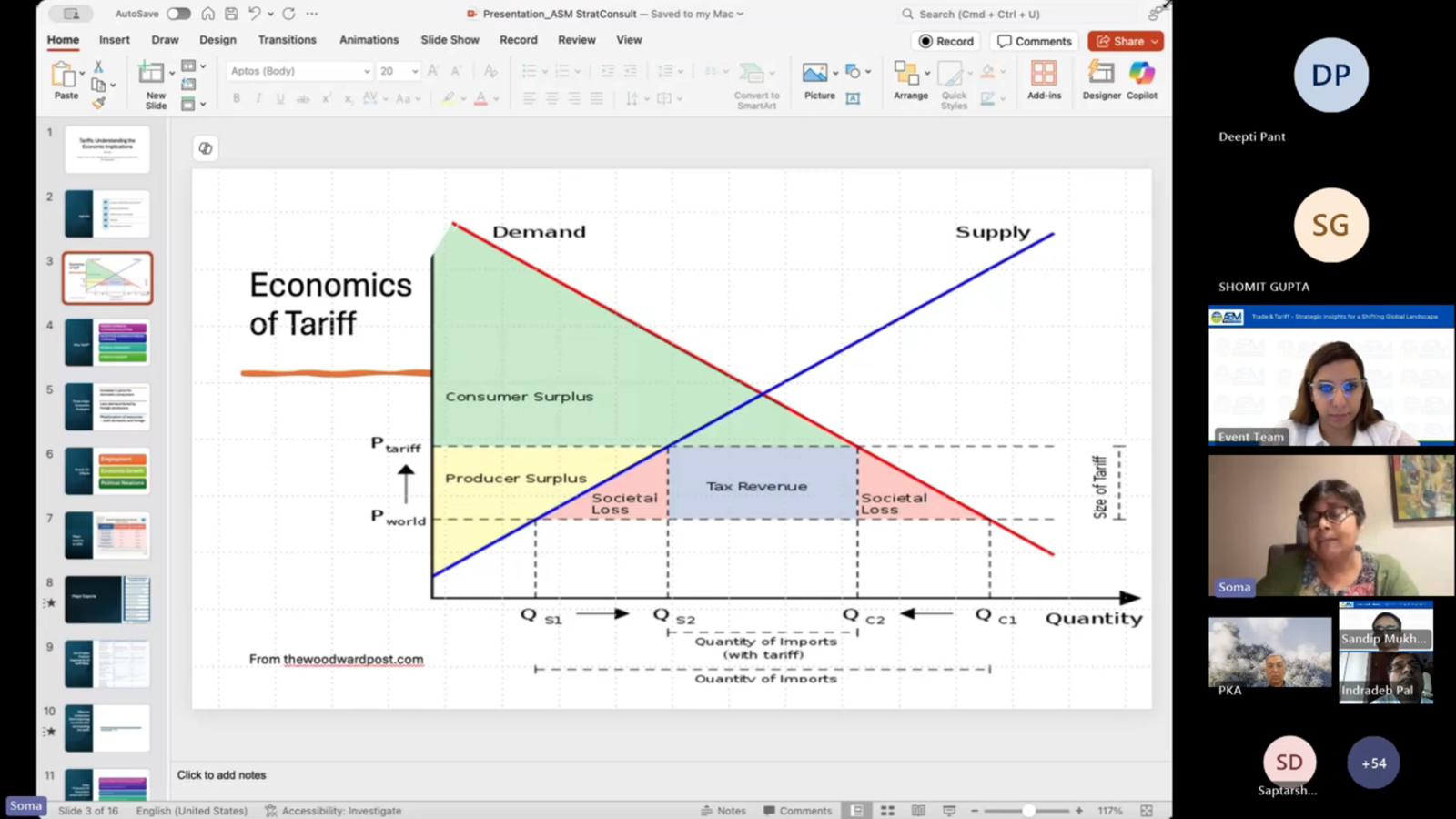This screenshot has height=819, width=1456.
Task: Open the Transitions tab
Action: [x=287, y=40]
